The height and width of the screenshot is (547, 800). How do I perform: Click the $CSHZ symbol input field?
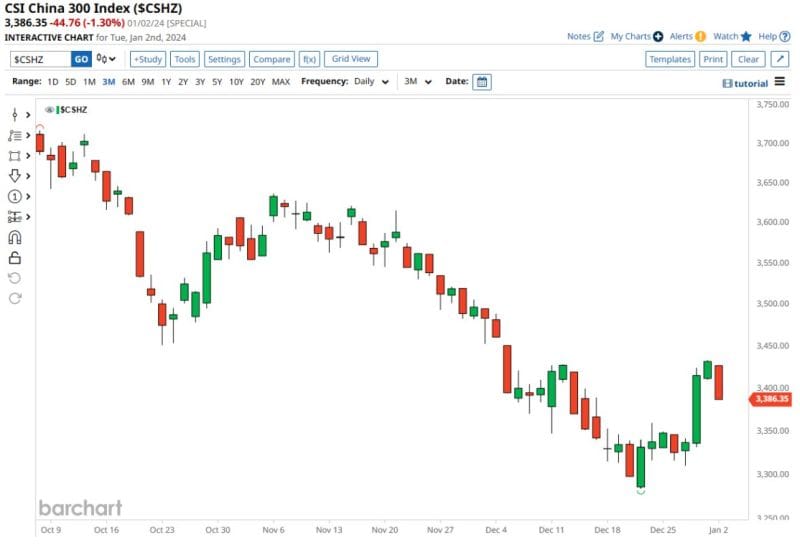pyautogui.click(x=40, y=59)
